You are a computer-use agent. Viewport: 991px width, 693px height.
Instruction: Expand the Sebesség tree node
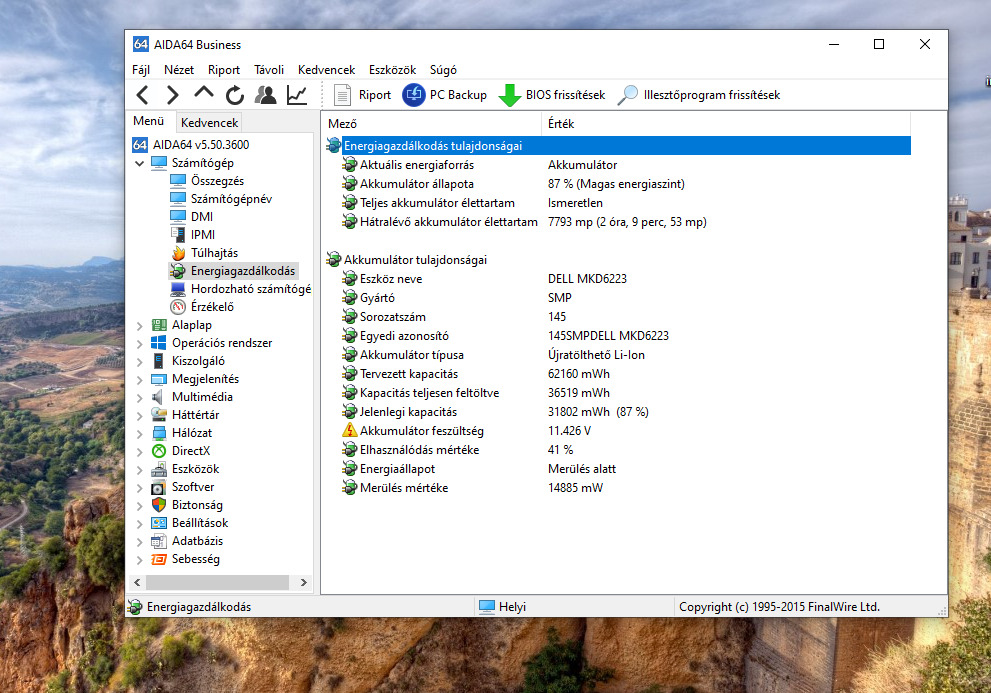[140, 560]
